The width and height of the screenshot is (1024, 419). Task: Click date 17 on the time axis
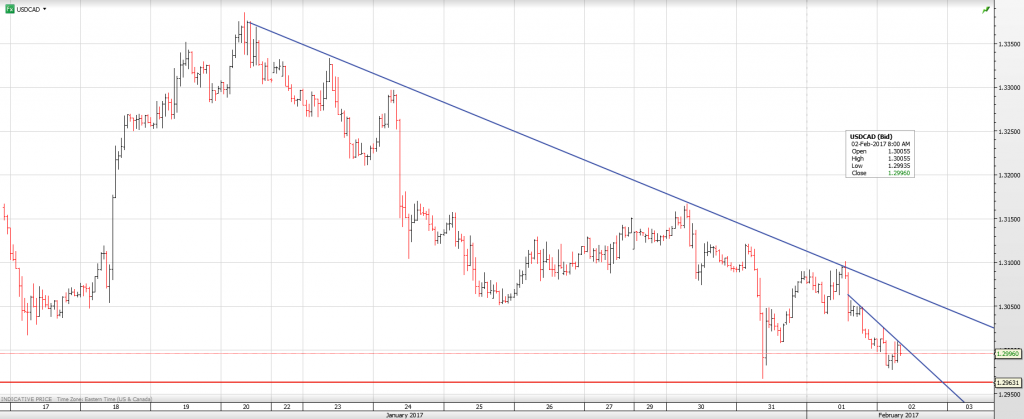pos(46,406)
